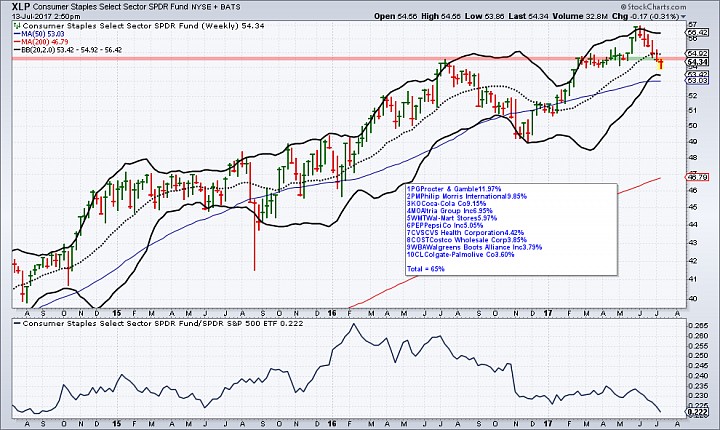The height and width of the screenshot is (430, 720).
Task: Click the 57 tick on price axis
Action: pos(692,24)
